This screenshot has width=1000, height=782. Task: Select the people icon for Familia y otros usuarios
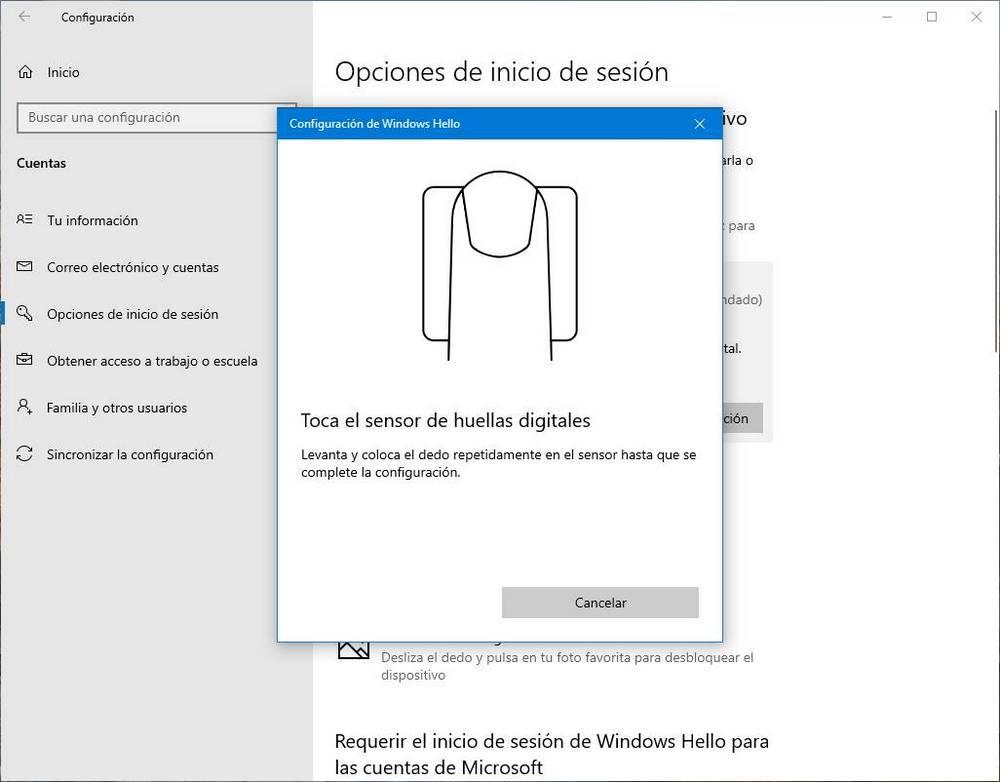23,407
